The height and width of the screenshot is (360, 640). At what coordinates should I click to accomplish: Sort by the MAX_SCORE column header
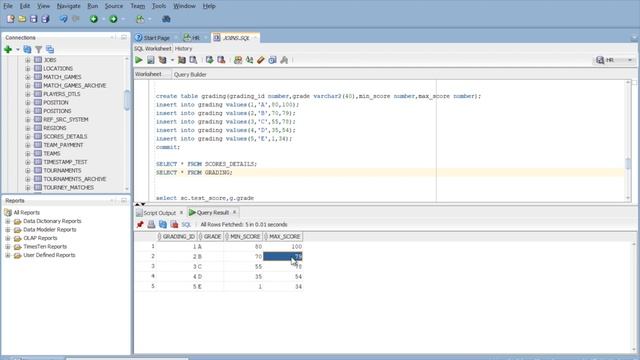coord(282,237)
